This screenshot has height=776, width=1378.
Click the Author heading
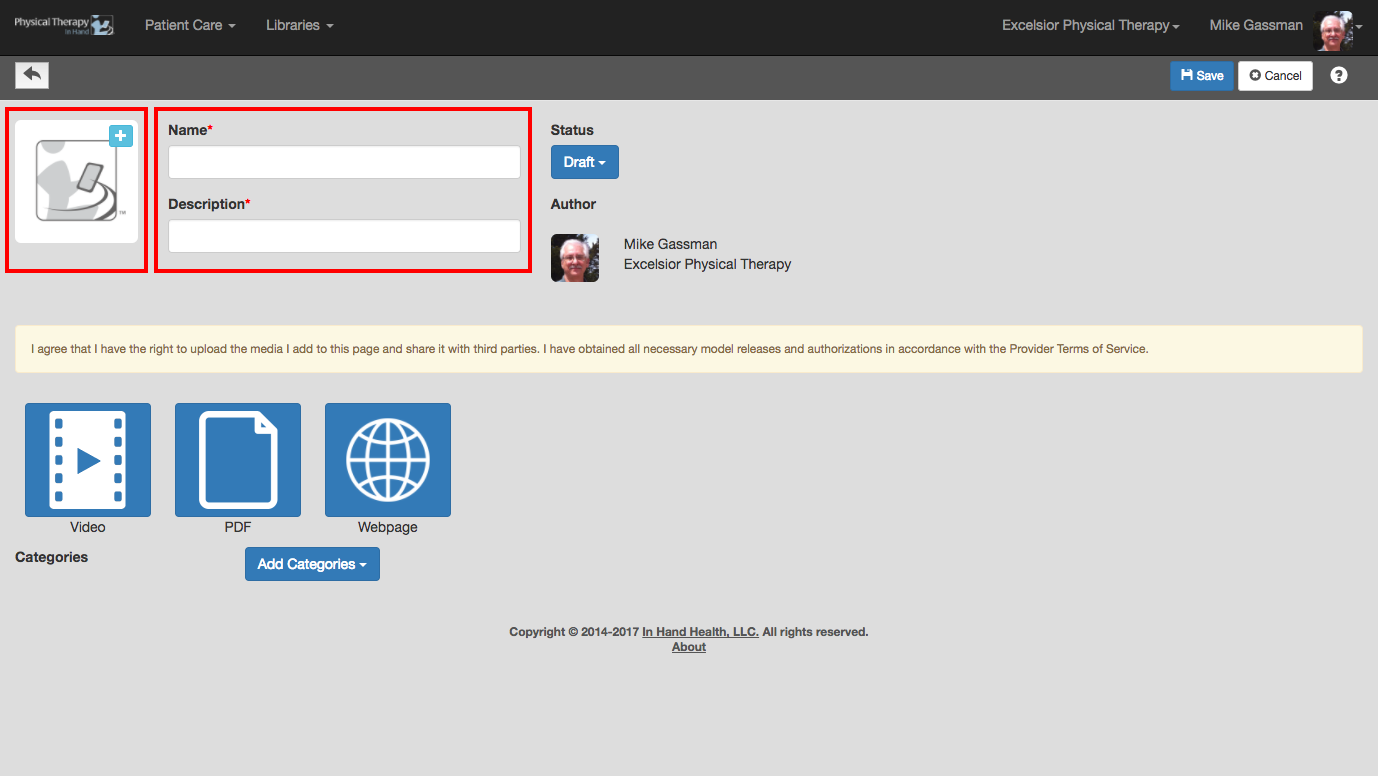pos(573,204)
